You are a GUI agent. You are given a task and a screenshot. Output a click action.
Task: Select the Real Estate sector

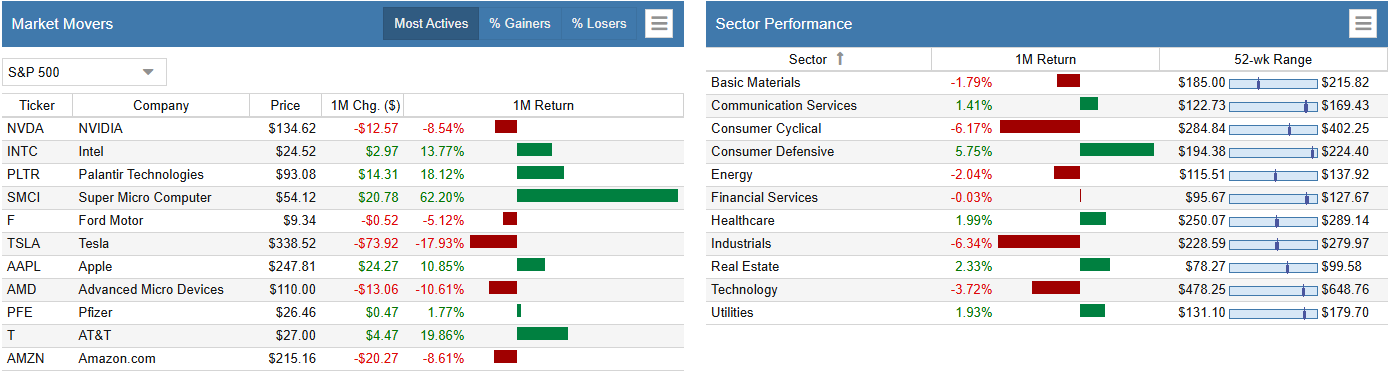click(745, 266)
